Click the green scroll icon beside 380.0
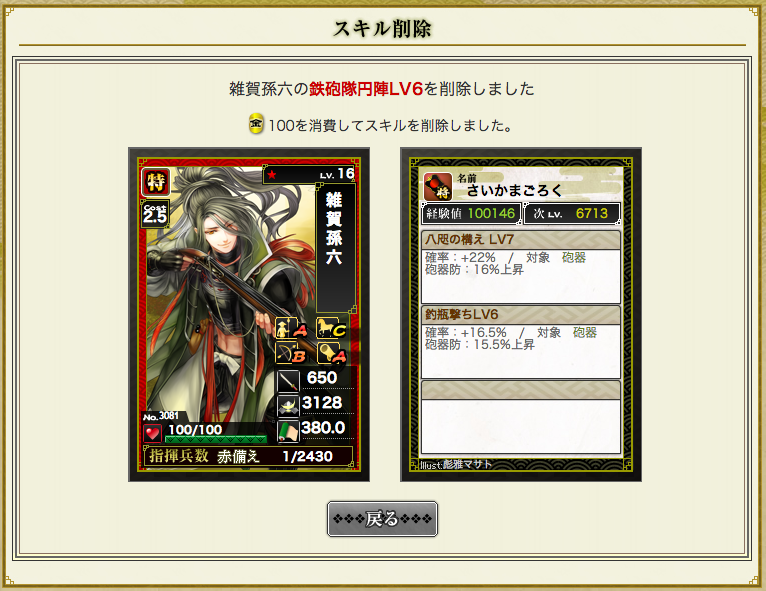Screen dimensions: 766x591 tap(288, 431)
